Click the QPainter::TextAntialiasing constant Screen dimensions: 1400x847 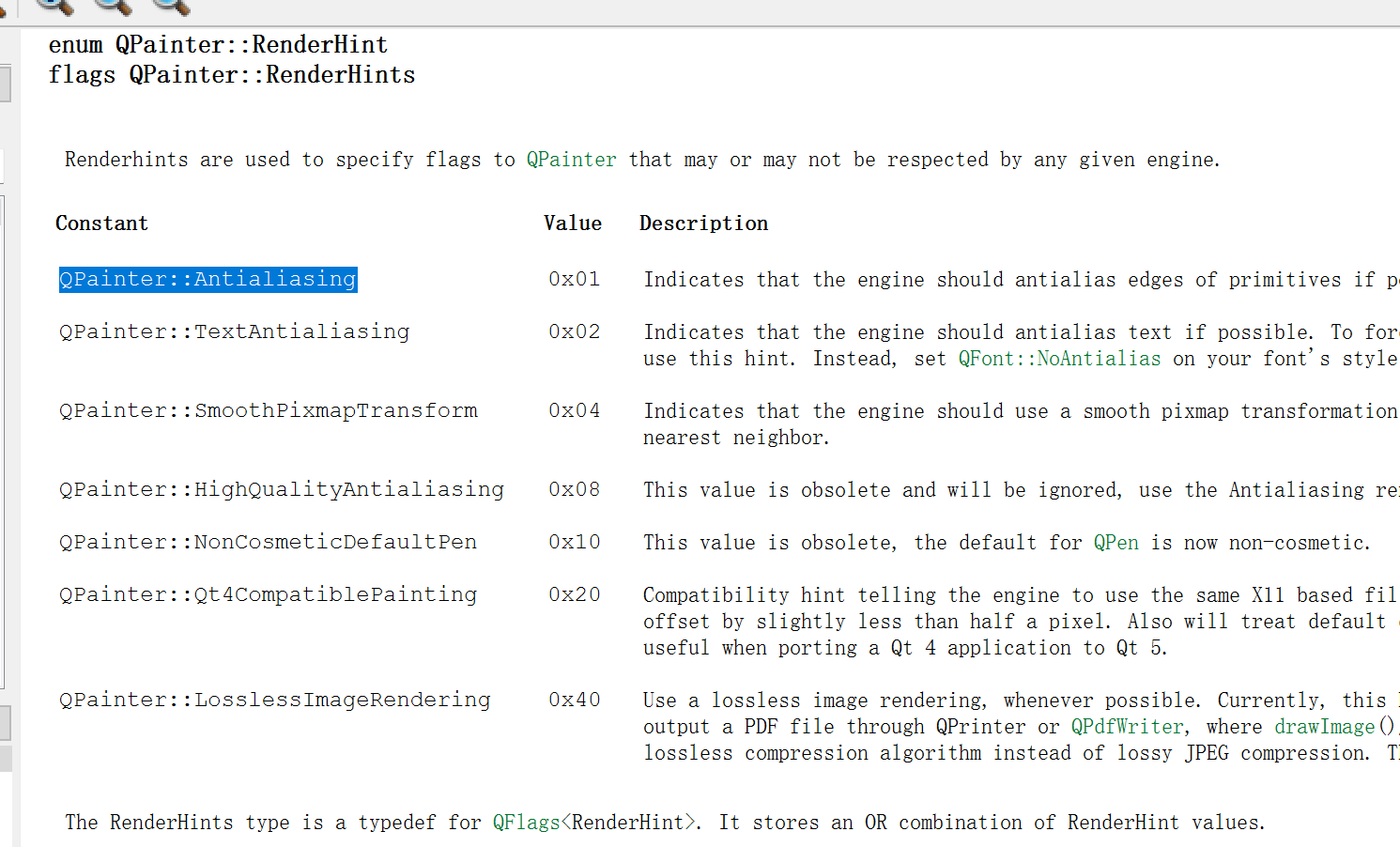pyautogui.click(x=235, y=331)
